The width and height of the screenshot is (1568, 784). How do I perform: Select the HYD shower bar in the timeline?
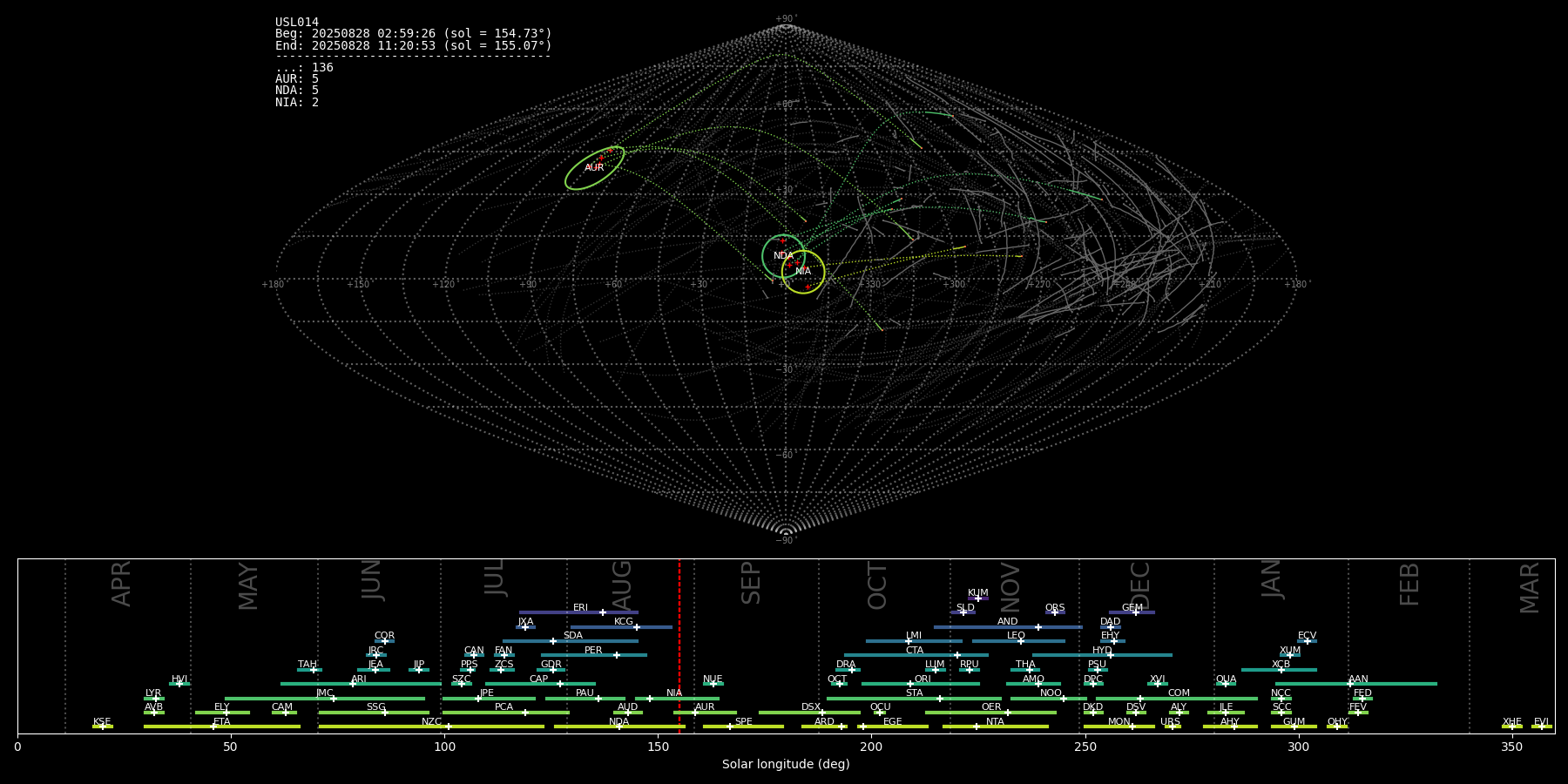(1102, 655)
